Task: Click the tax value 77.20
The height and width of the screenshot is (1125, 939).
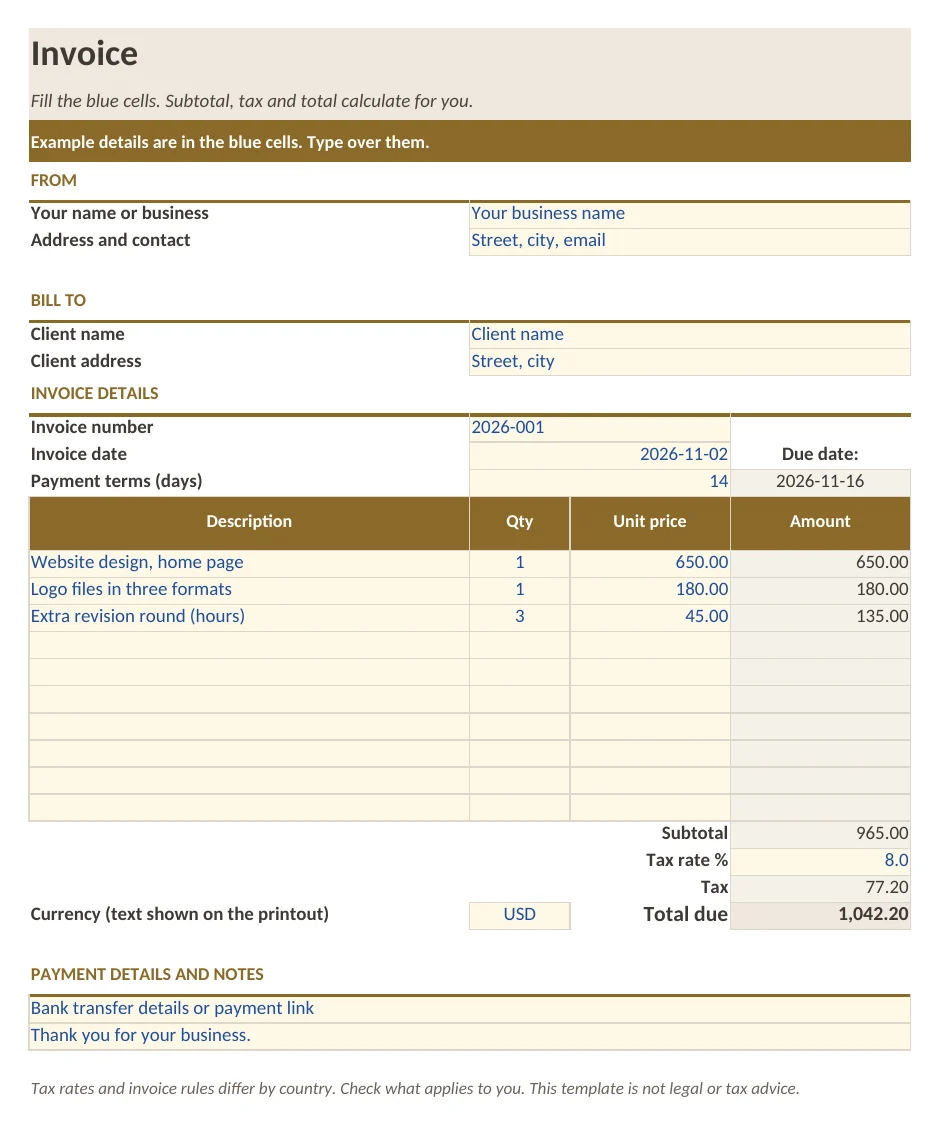Action: (820, 888)
